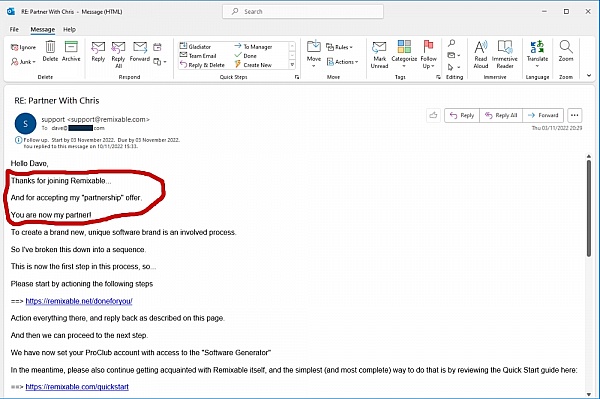Open the remixable.com/quickstart link
Screen dimensions: 600x399
(77, 387)
